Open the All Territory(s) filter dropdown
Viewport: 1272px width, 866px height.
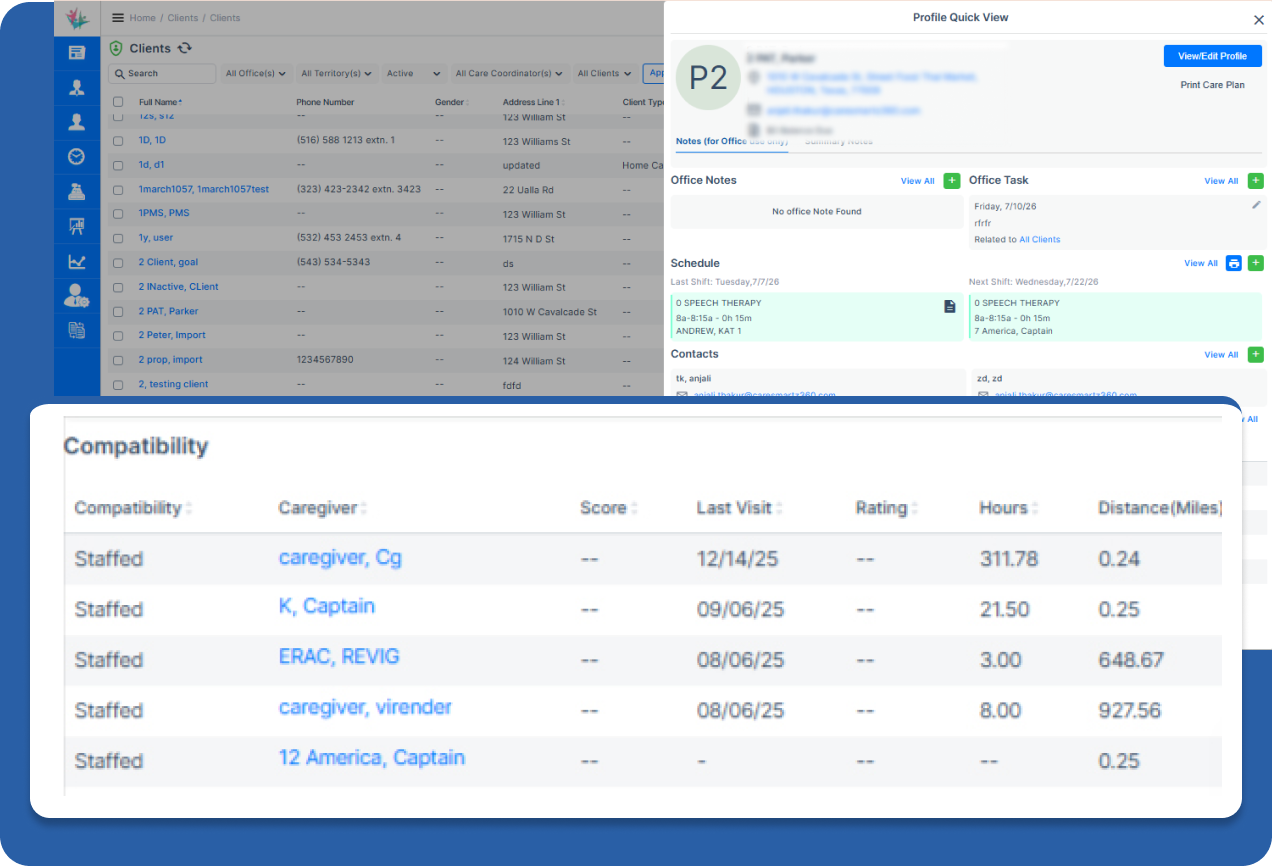(336, 73)
